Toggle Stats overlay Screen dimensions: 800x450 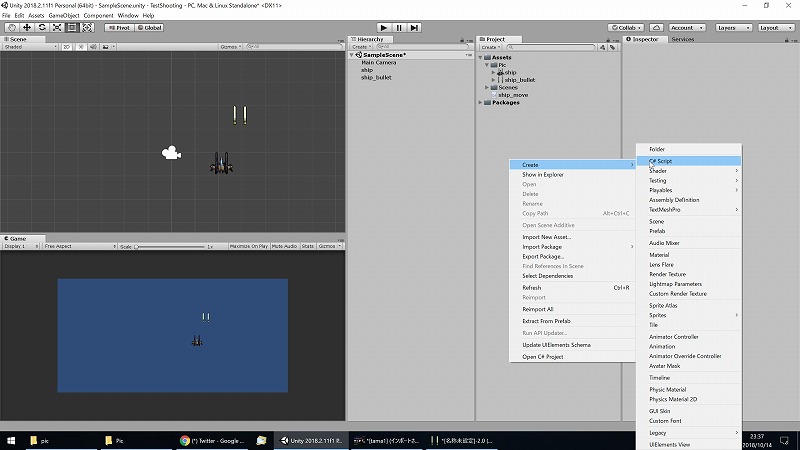click(x=308, y=246)
